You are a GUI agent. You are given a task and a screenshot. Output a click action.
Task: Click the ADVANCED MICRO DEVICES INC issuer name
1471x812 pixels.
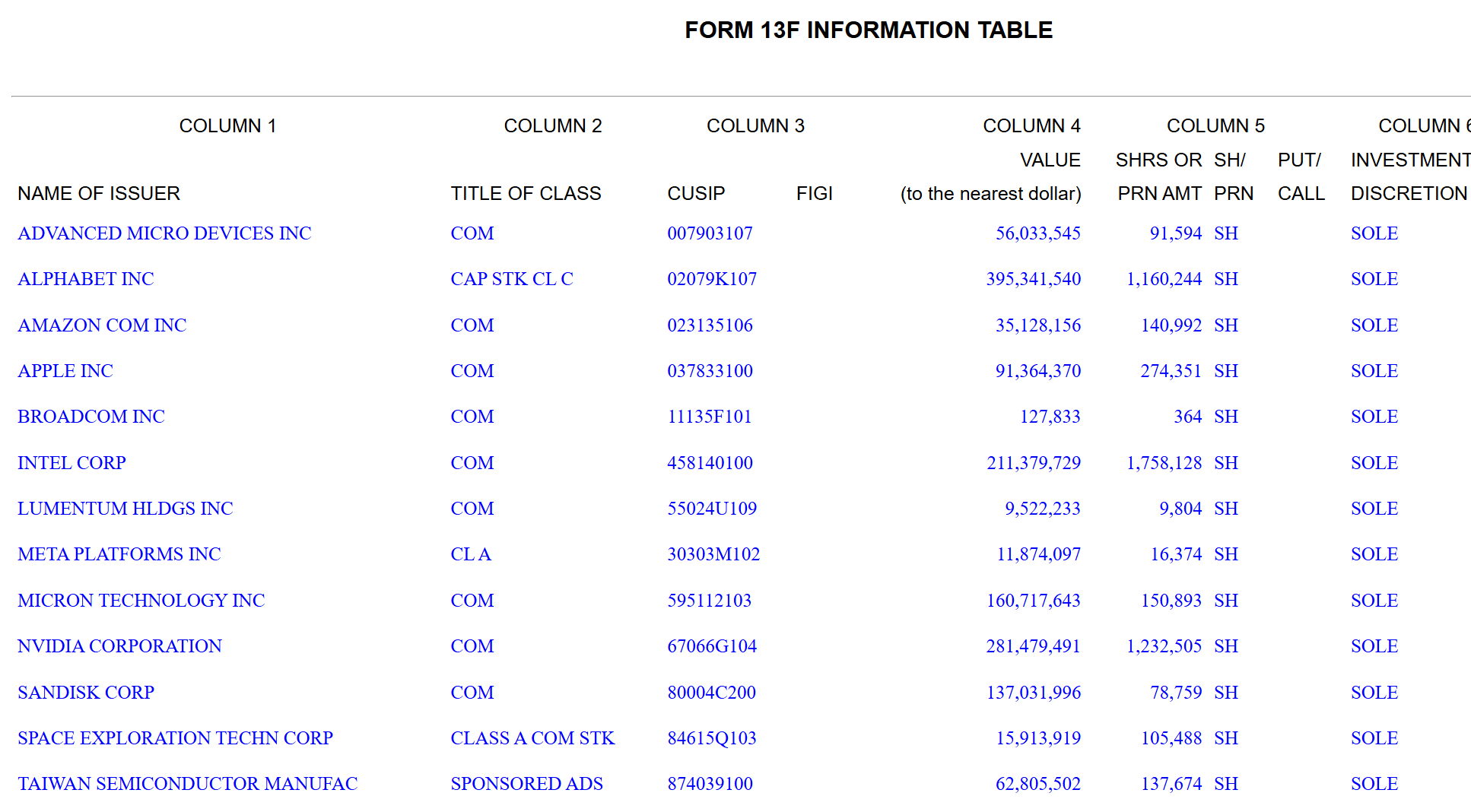click(x=164, y=233)
